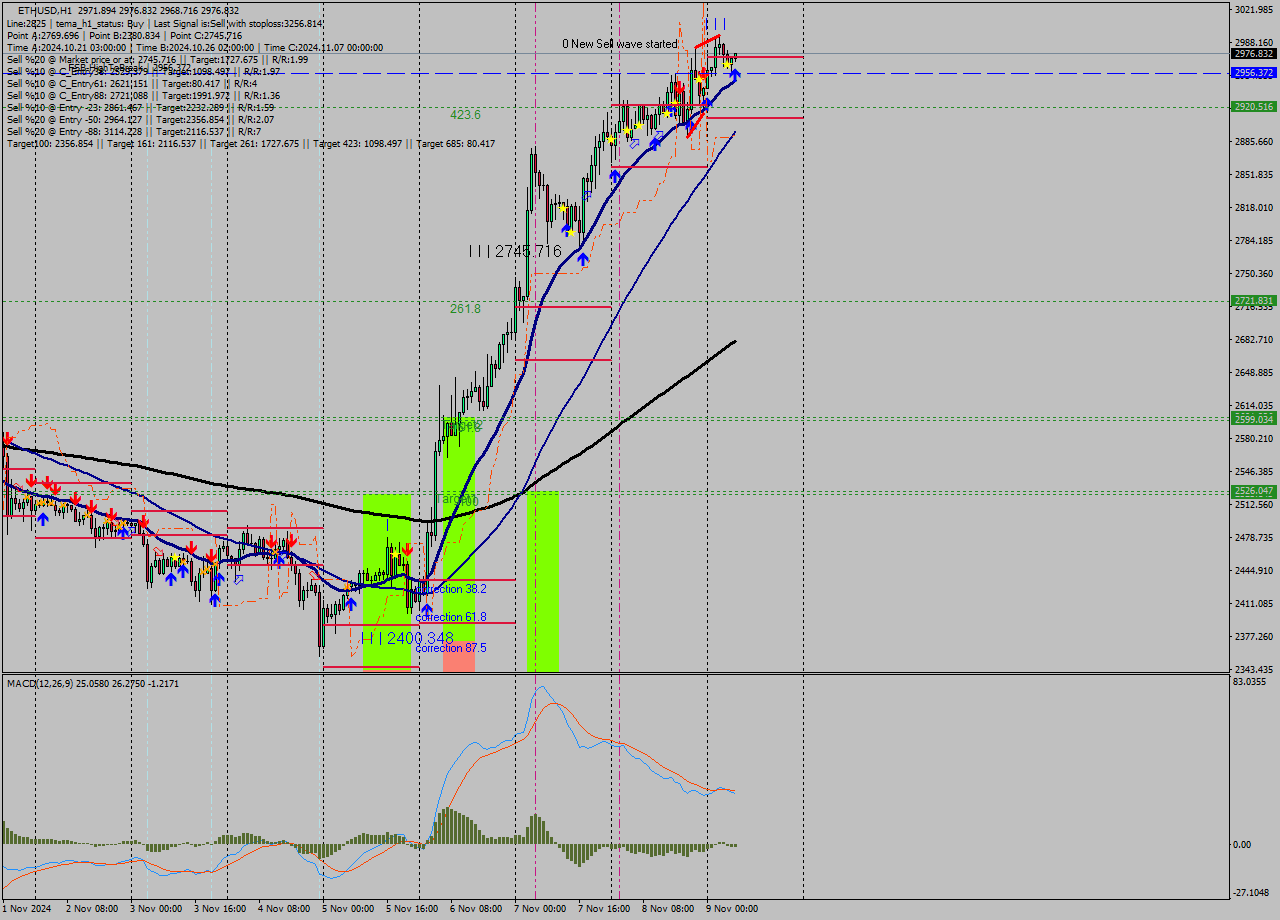Click the green price tag 2721.831

pos(1253,300)
